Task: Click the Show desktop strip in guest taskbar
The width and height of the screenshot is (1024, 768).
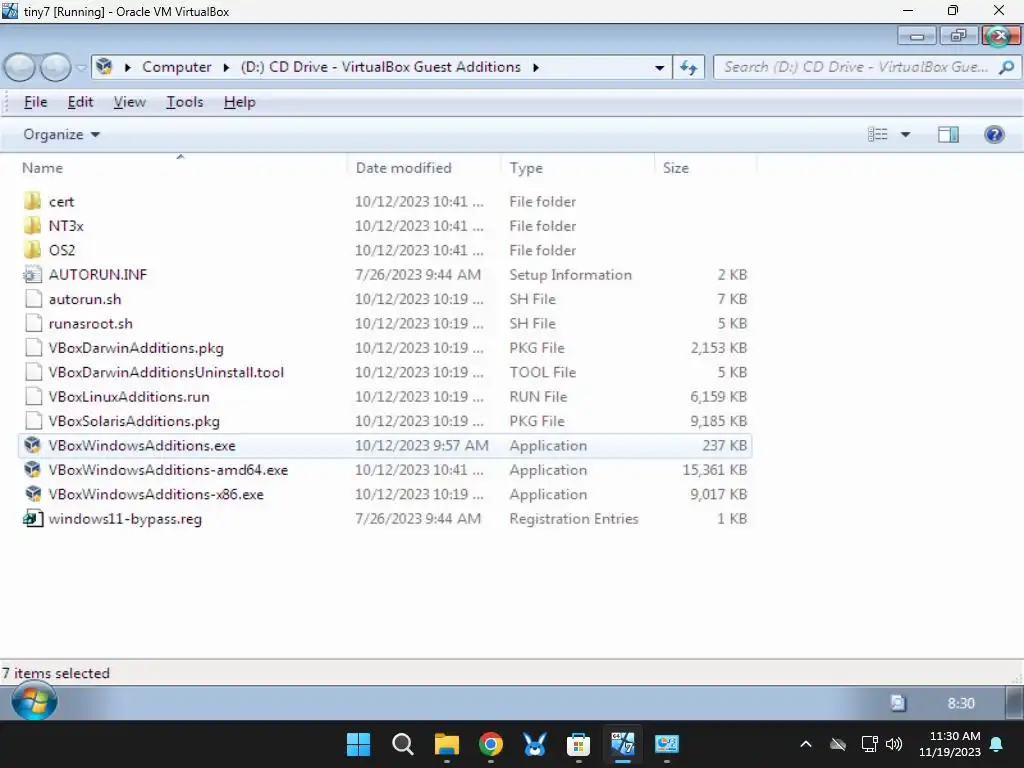Action: click(1014, 702)
